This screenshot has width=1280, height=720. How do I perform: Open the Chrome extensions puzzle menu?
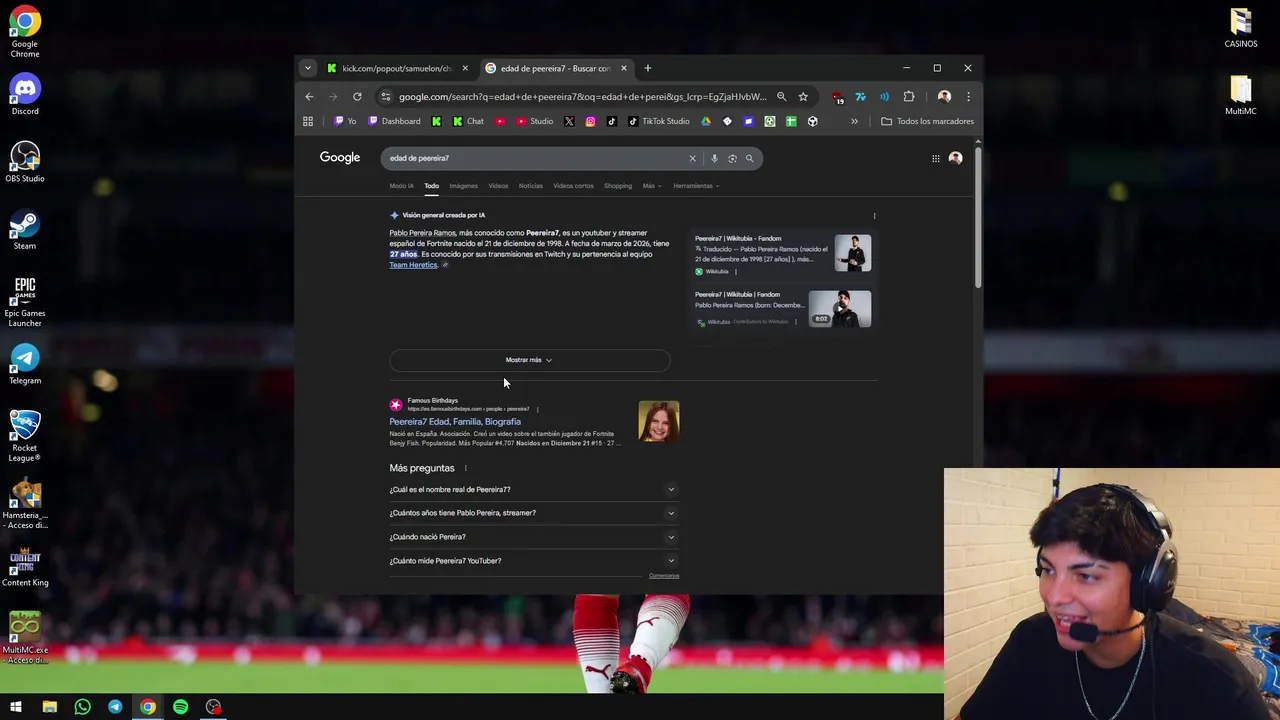(909, 97)
